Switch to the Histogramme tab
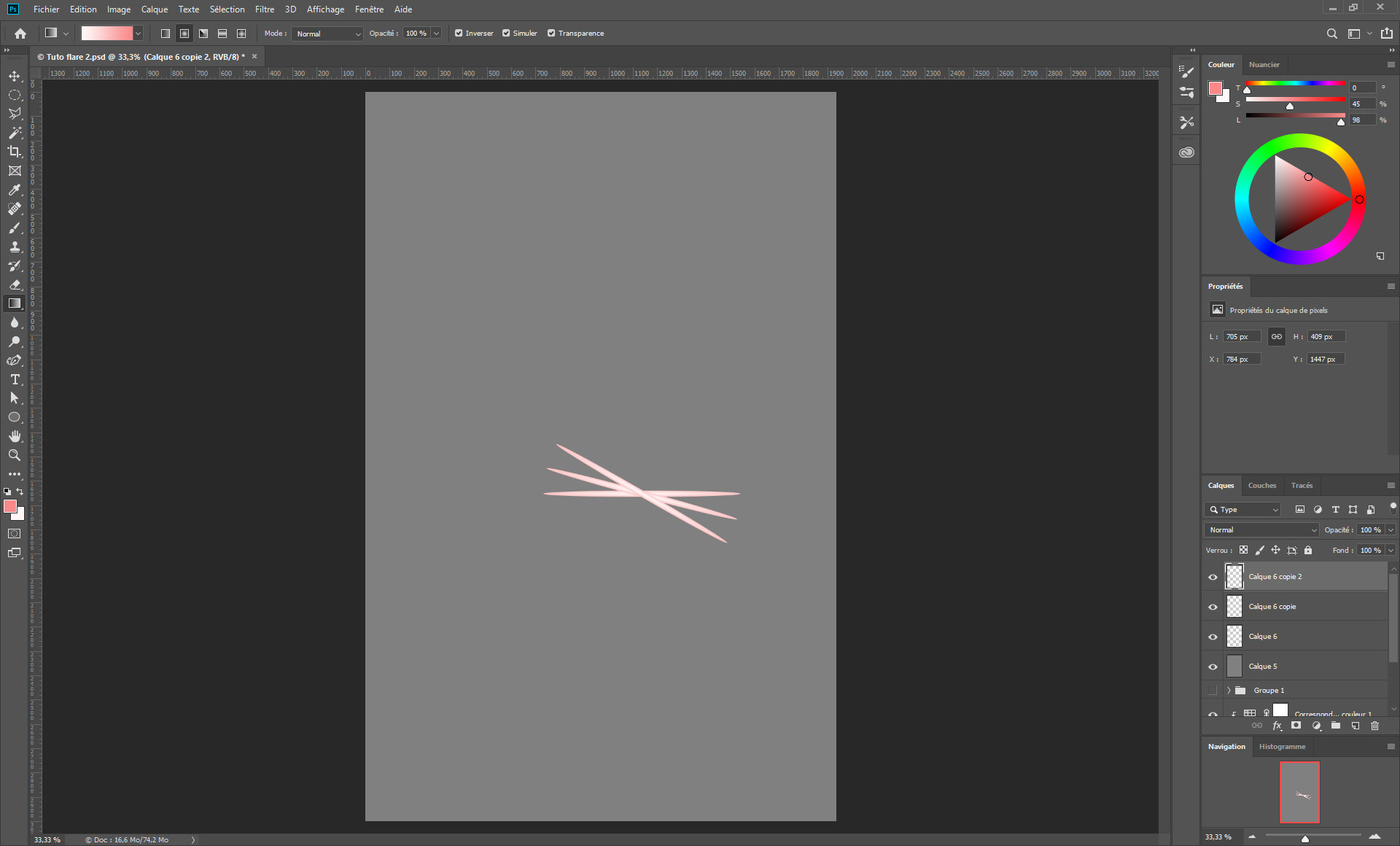This screenshot has height=846, width=1400. 1282,747
